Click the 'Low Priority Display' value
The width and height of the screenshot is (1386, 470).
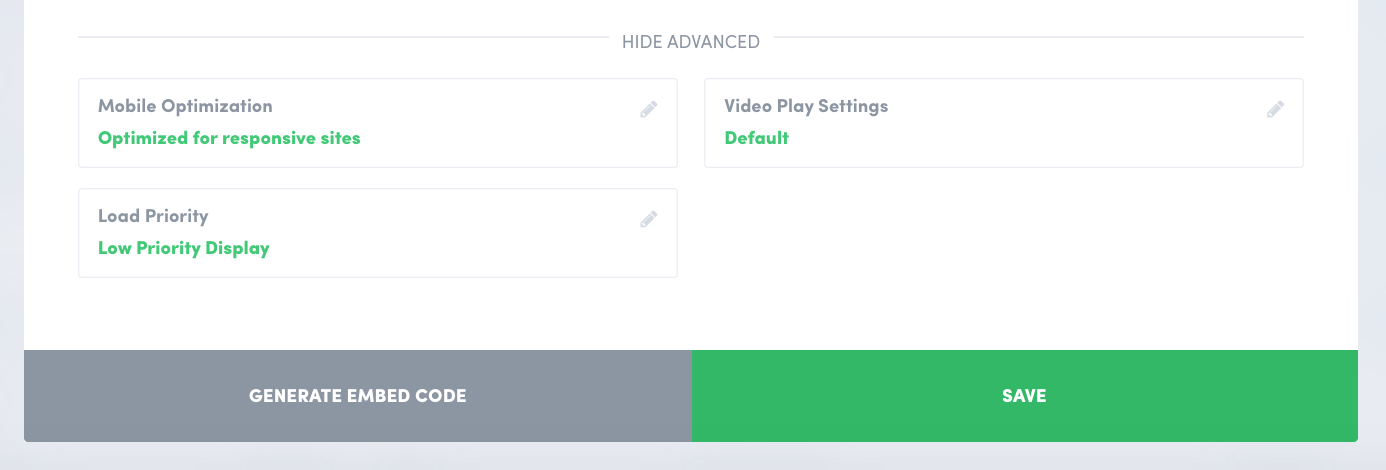coord(184,248)
